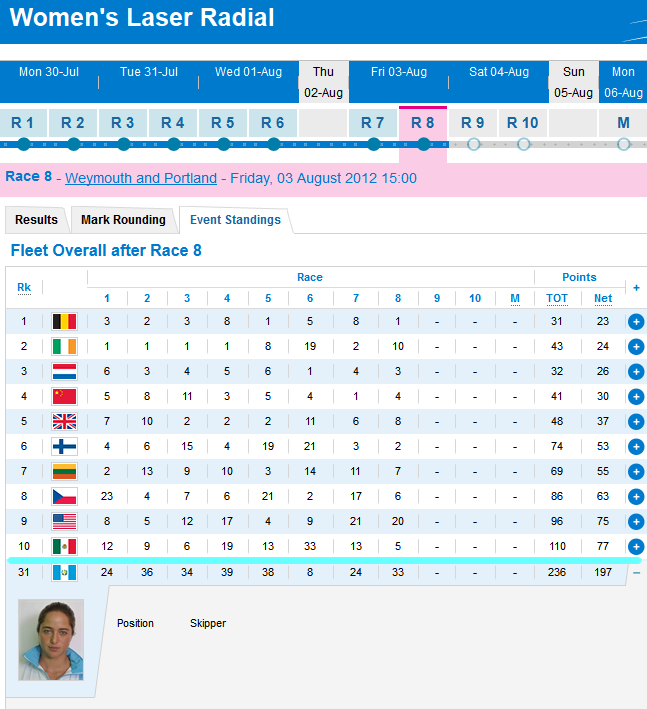Expand rank 9 row details
The image size is (647, 709).
pos(636,521)
